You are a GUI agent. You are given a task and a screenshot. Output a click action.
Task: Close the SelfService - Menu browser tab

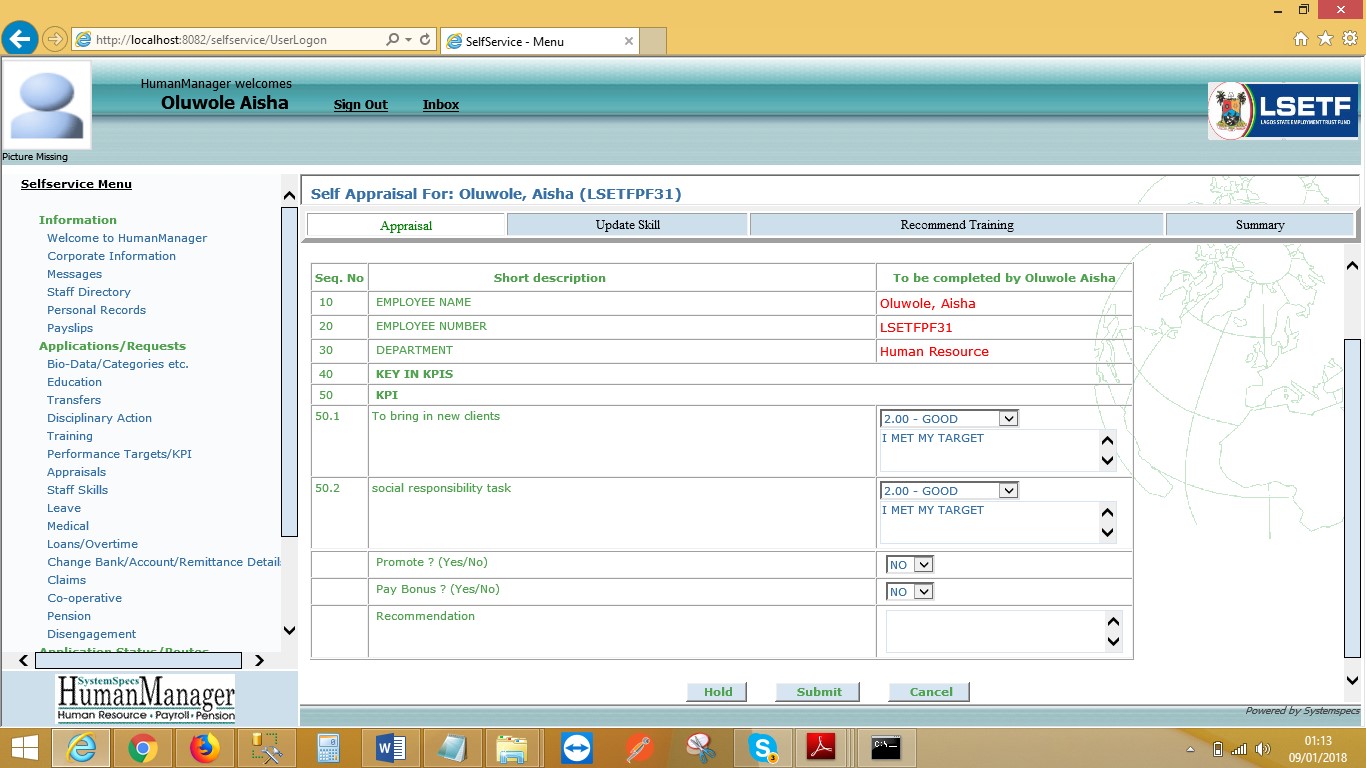tap(629, 41)
